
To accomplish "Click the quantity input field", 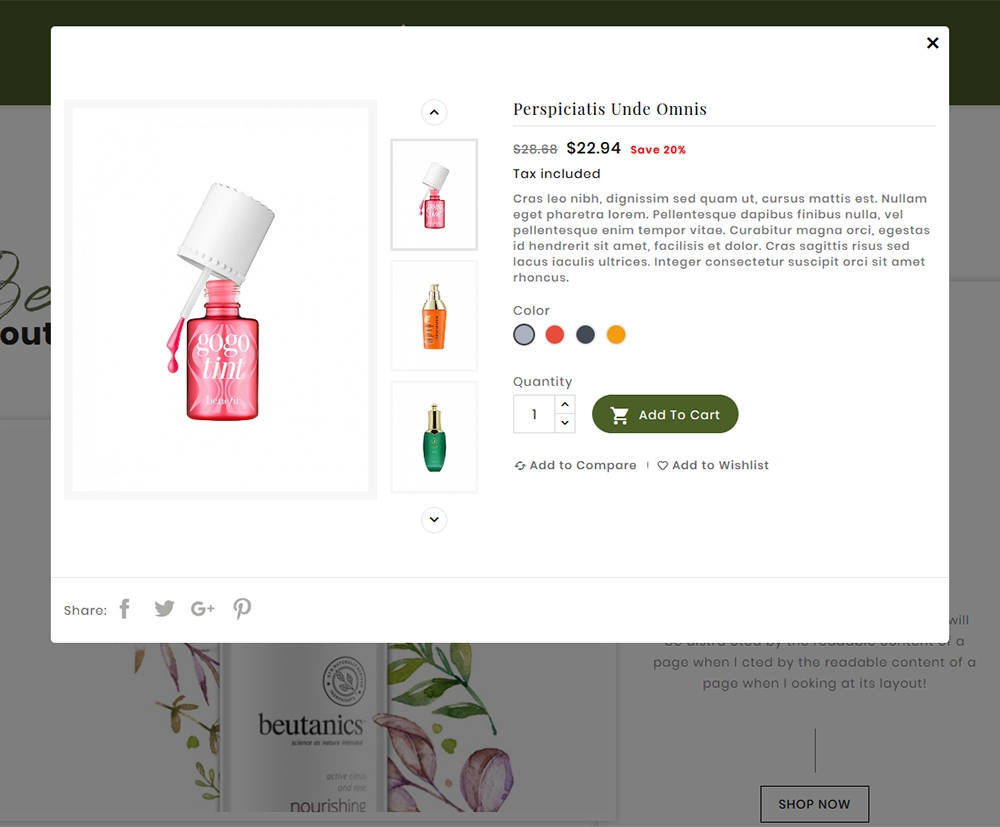I will tap(534, 414).
